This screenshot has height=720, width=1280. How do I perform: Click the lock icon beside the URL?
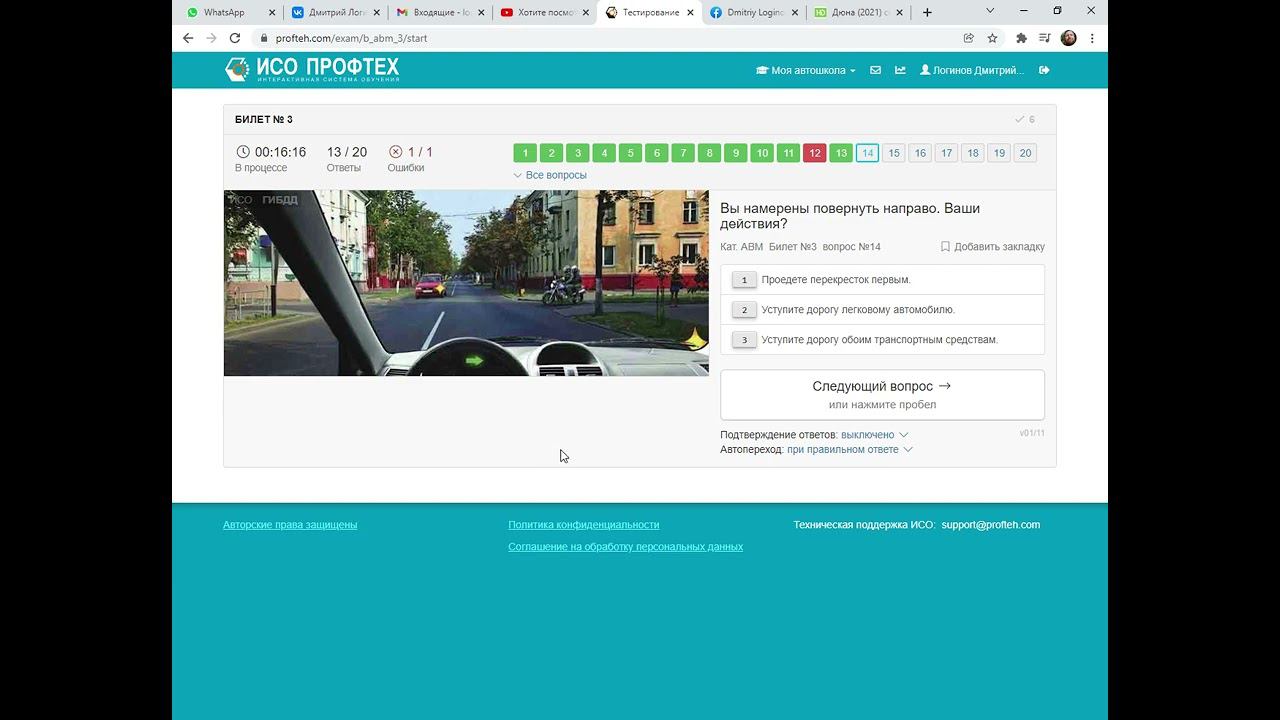(263, 38)
